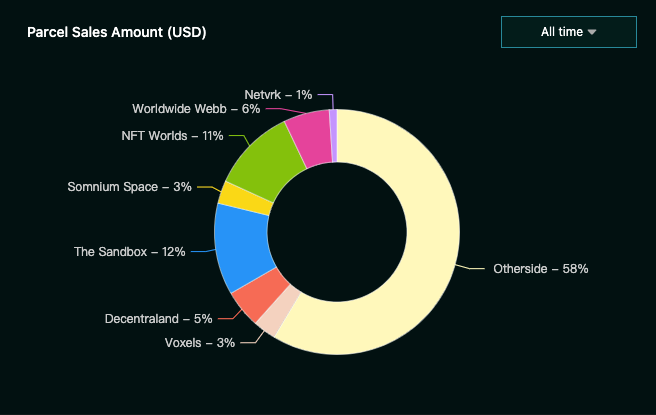The image size is (656, 415).
Task: Select the thin purple Netvrk segment
Action: [x=333, y=136]
